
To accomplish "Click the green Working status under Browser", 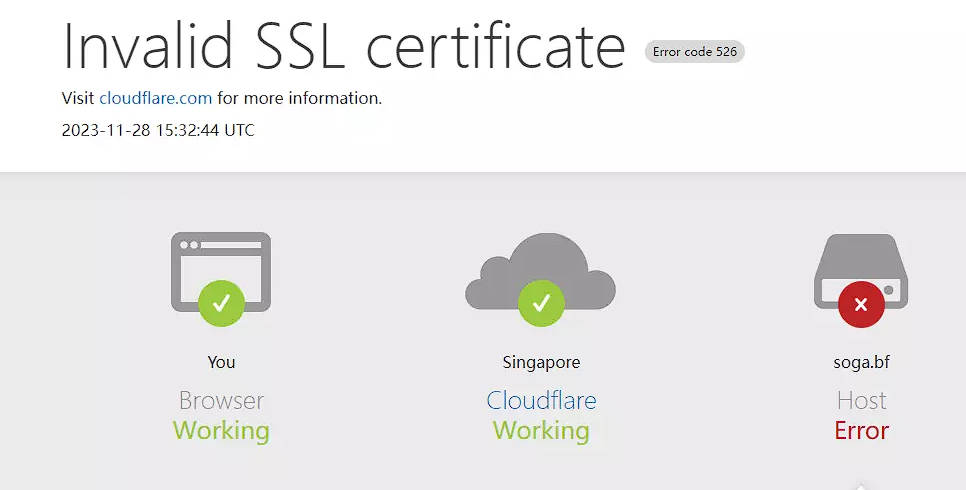I will click(221, 431).
